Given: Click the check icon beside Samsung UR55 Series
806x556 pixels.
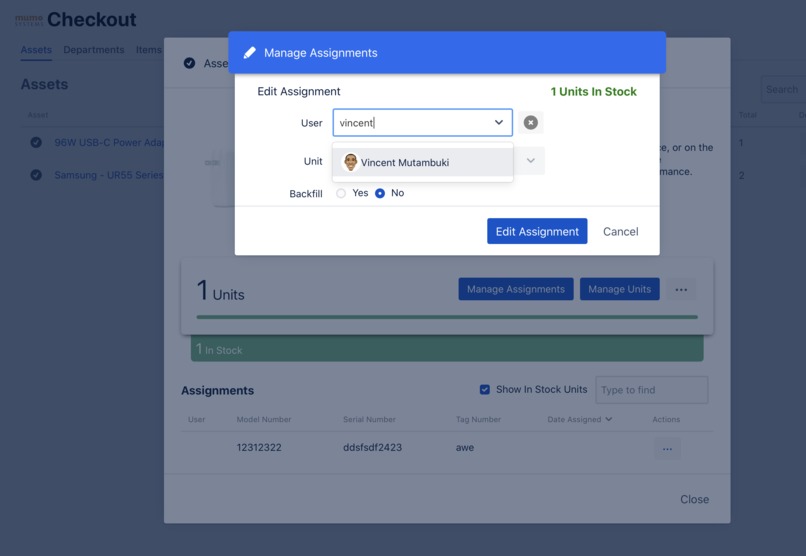Looking at the screenshot, I should click(36, 175).
